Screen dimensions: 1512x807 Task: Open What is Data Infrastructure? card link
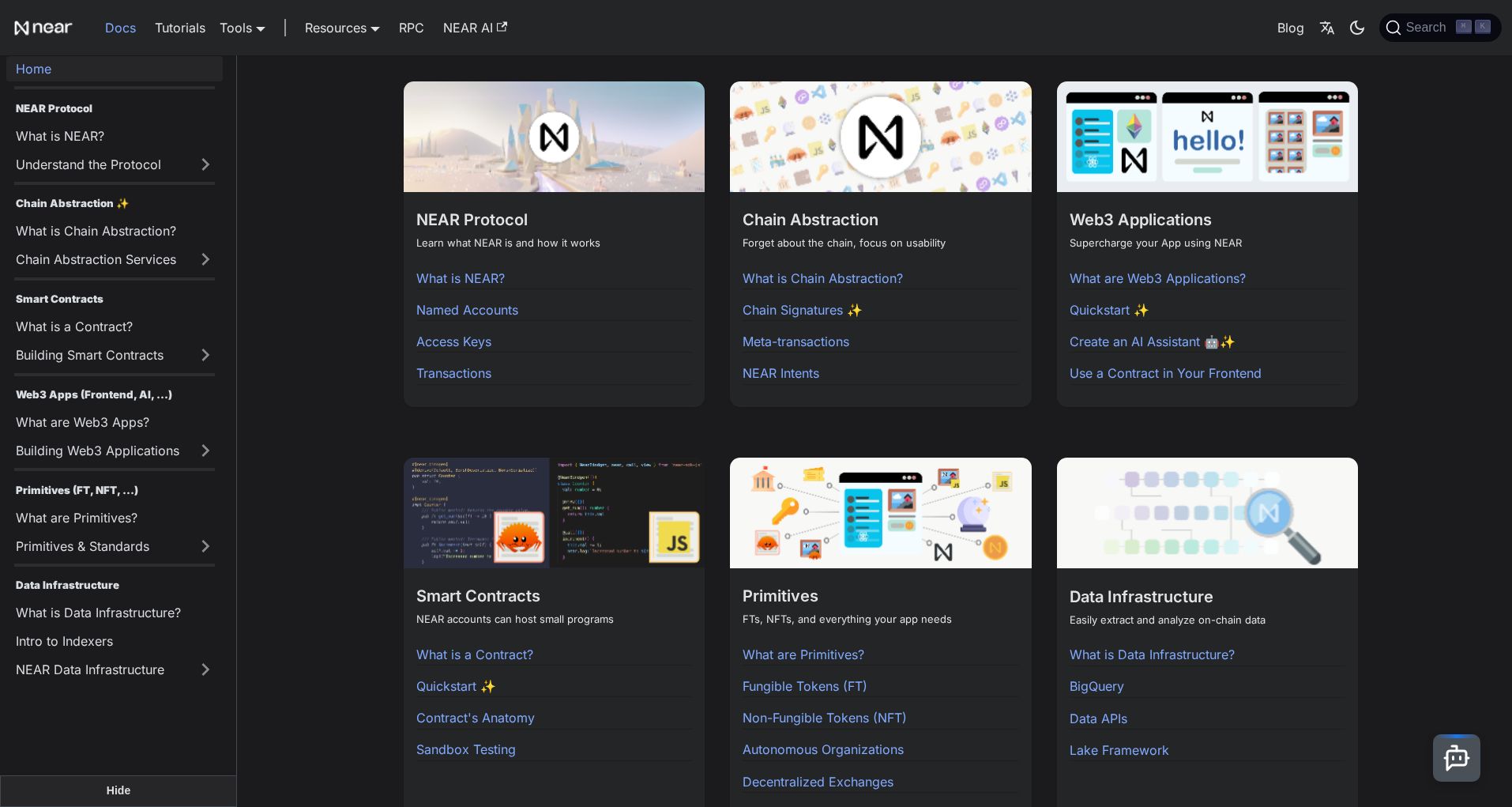click(x=1152, y=654)
